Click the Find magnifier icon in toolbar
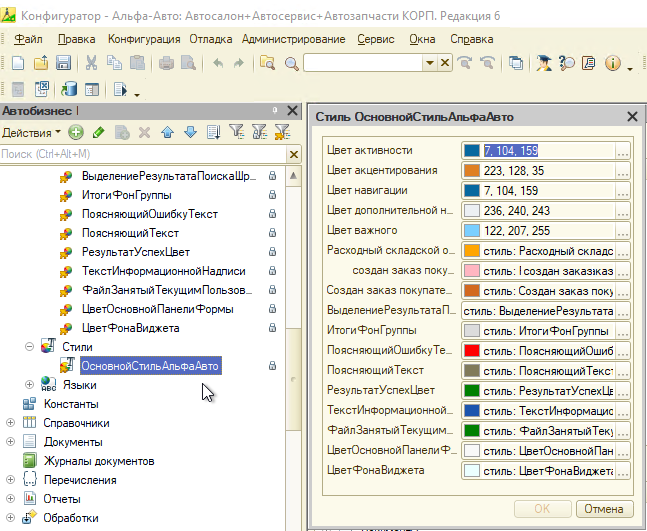The width and height of the screenshot is (647, 531). tap(291, 64)
